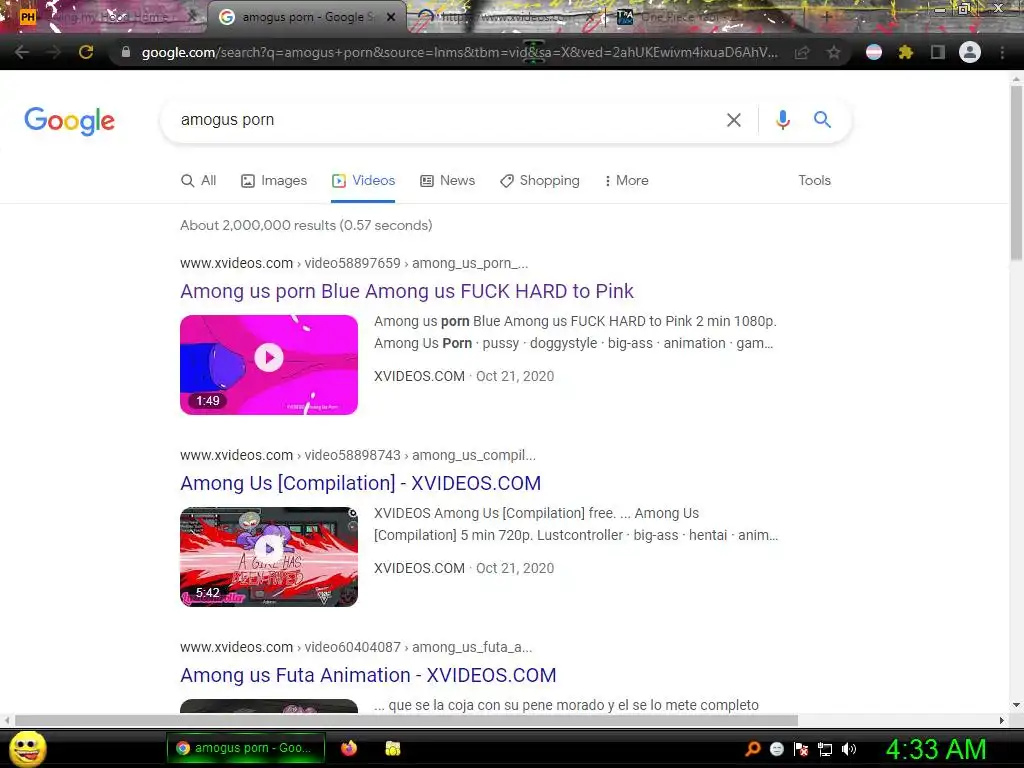Close the Google search browser tab

391,17
